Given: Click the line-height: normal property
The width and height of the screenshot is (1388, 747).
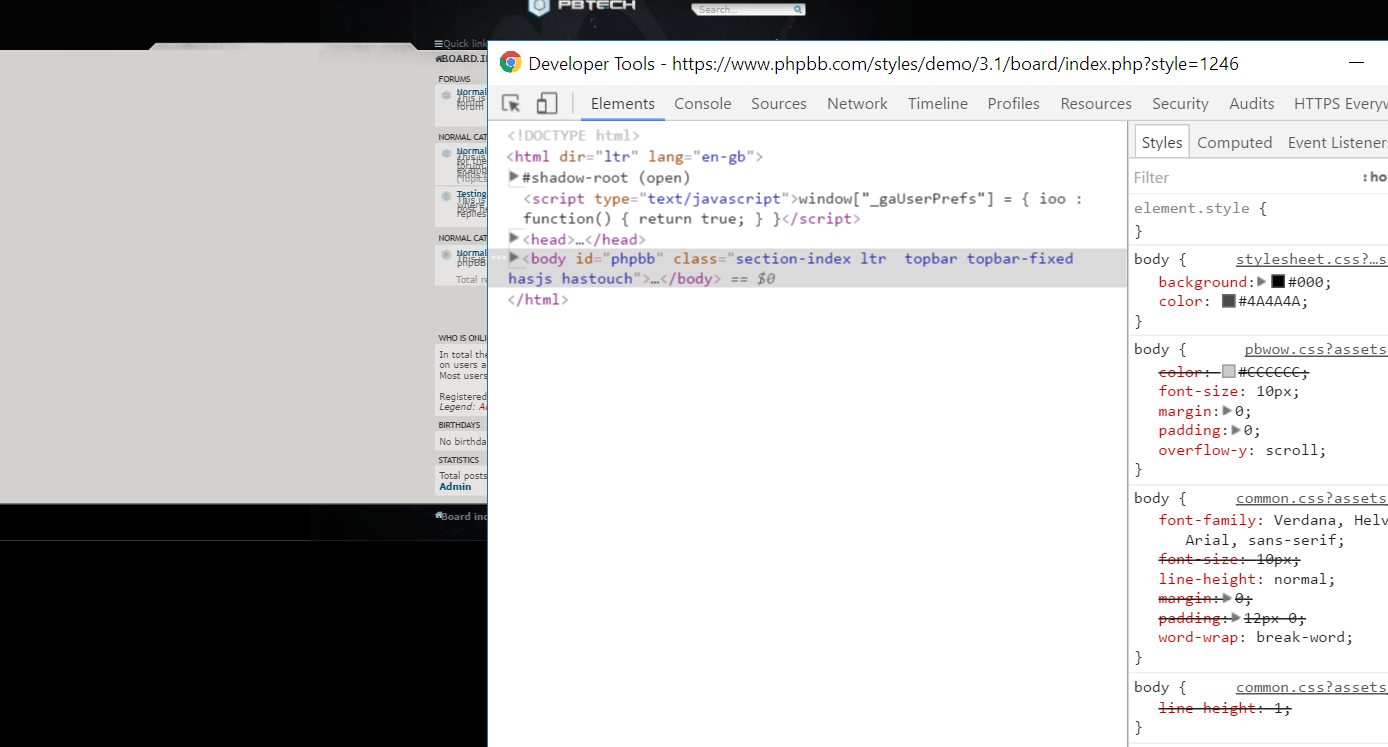Looking at the screenshot, I should (x=1247, y=579).
